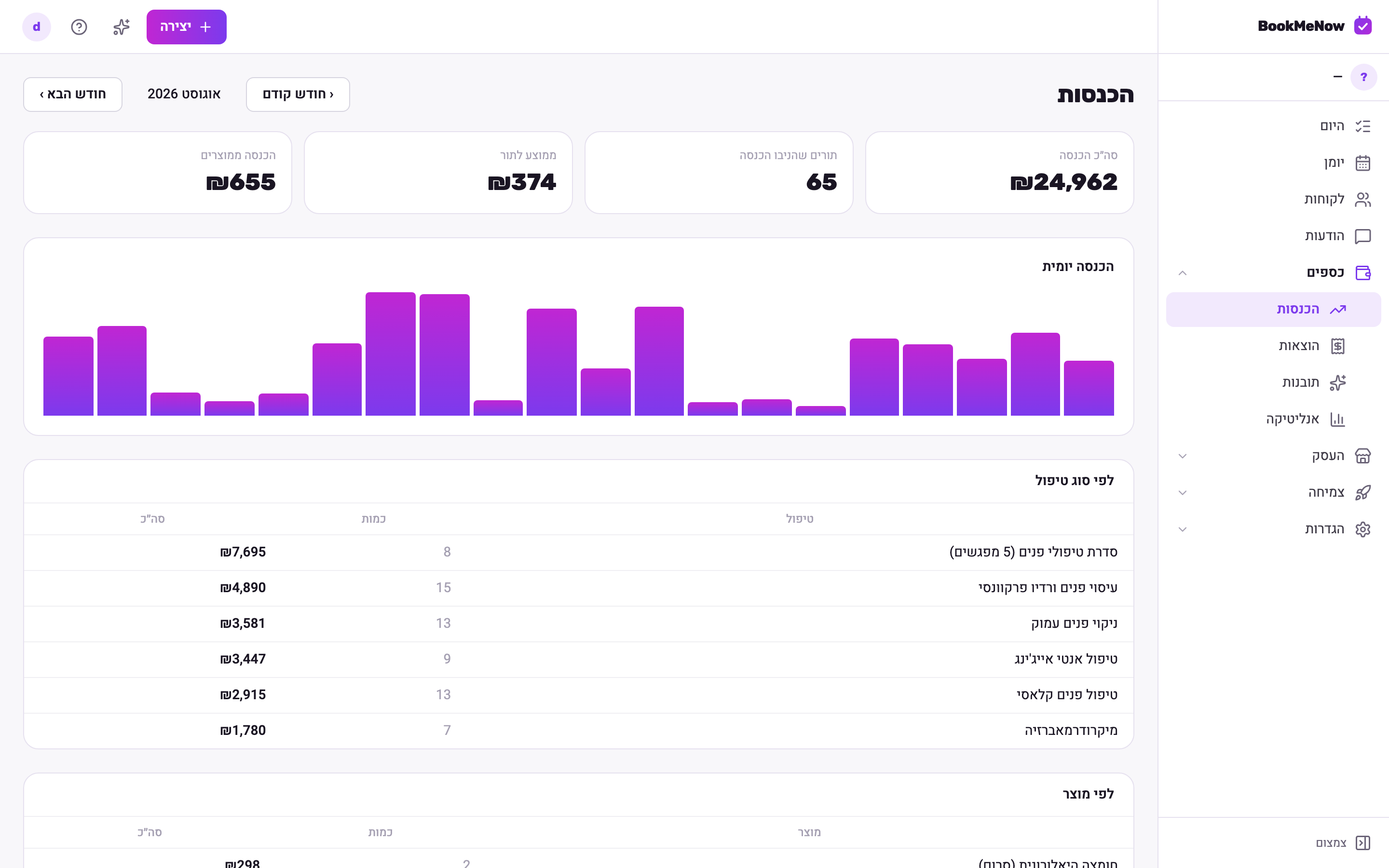Click the סה"כ column header in treatment table
The image size is (1389, 868).
pyautogui.click(x=153, y=519)
